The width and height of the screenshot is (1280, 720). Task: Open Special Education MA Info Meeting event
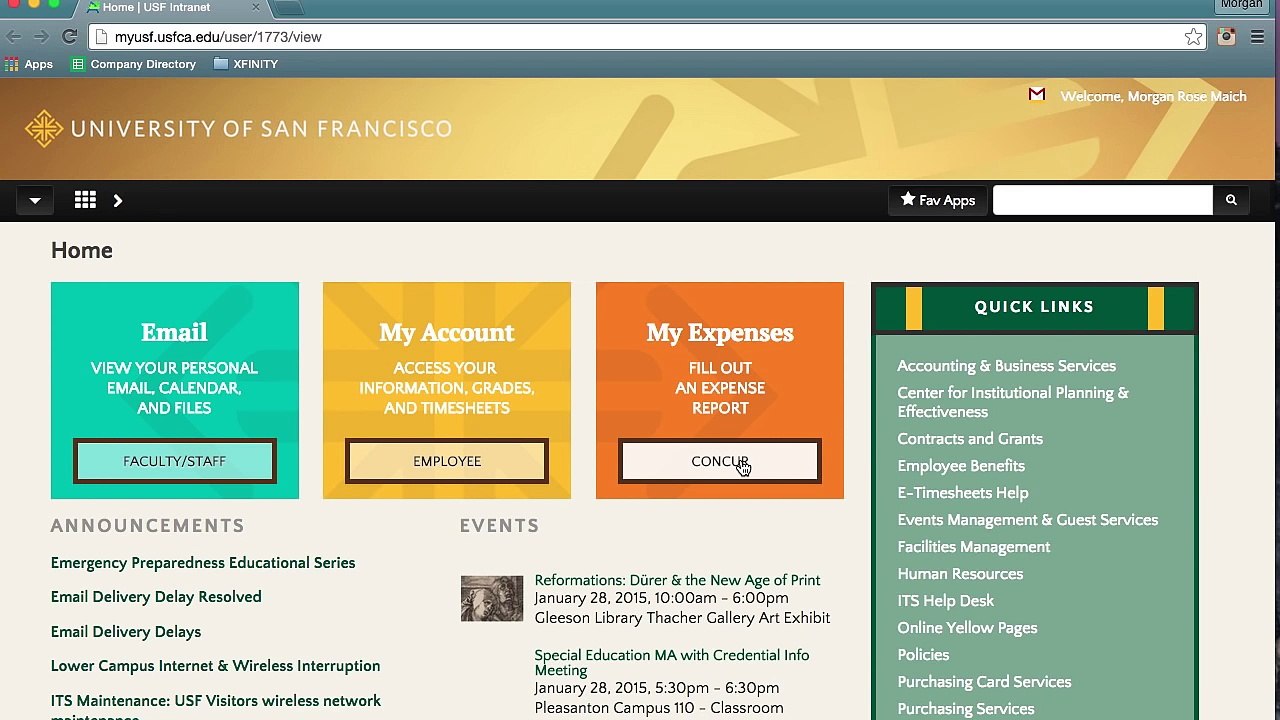672,662
